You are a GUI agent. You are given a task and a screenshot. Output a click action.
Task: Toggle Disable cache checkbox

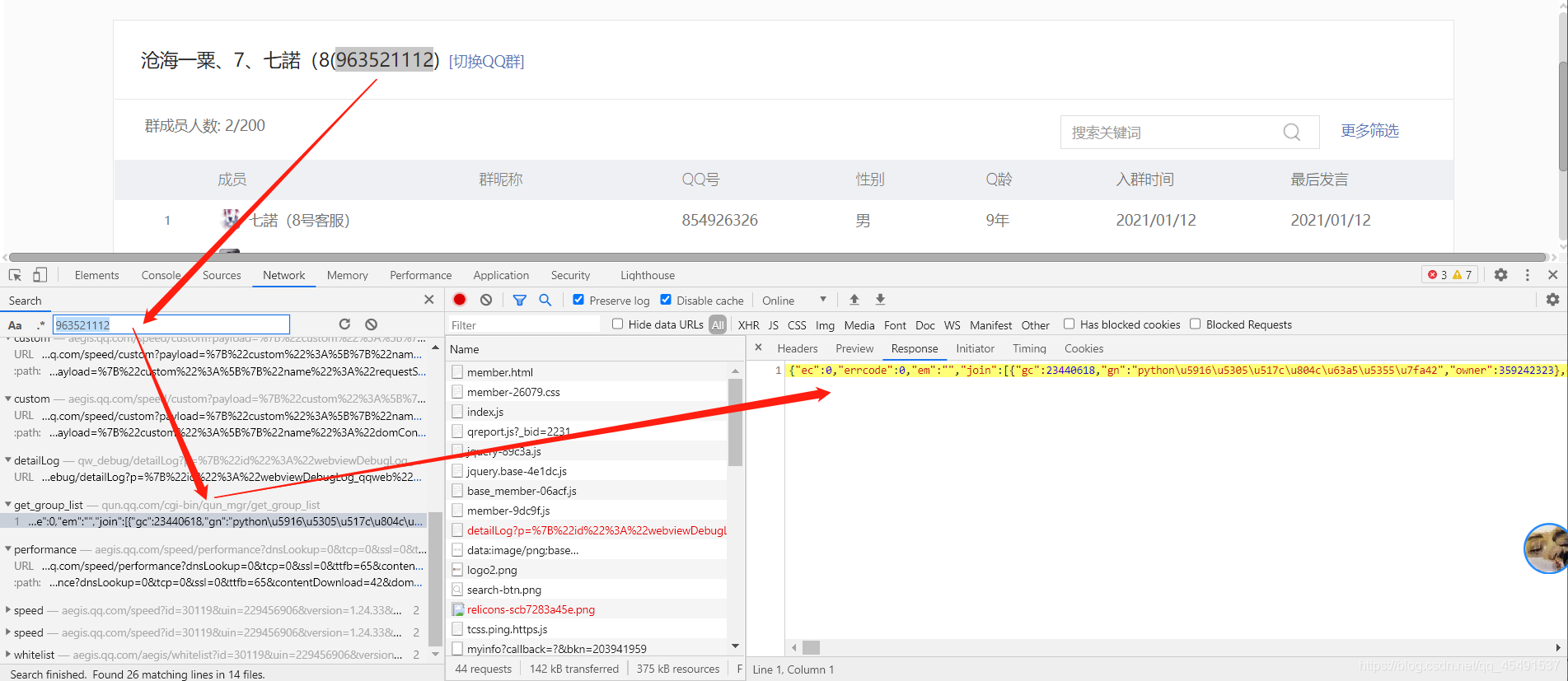[x=666, y=300]
